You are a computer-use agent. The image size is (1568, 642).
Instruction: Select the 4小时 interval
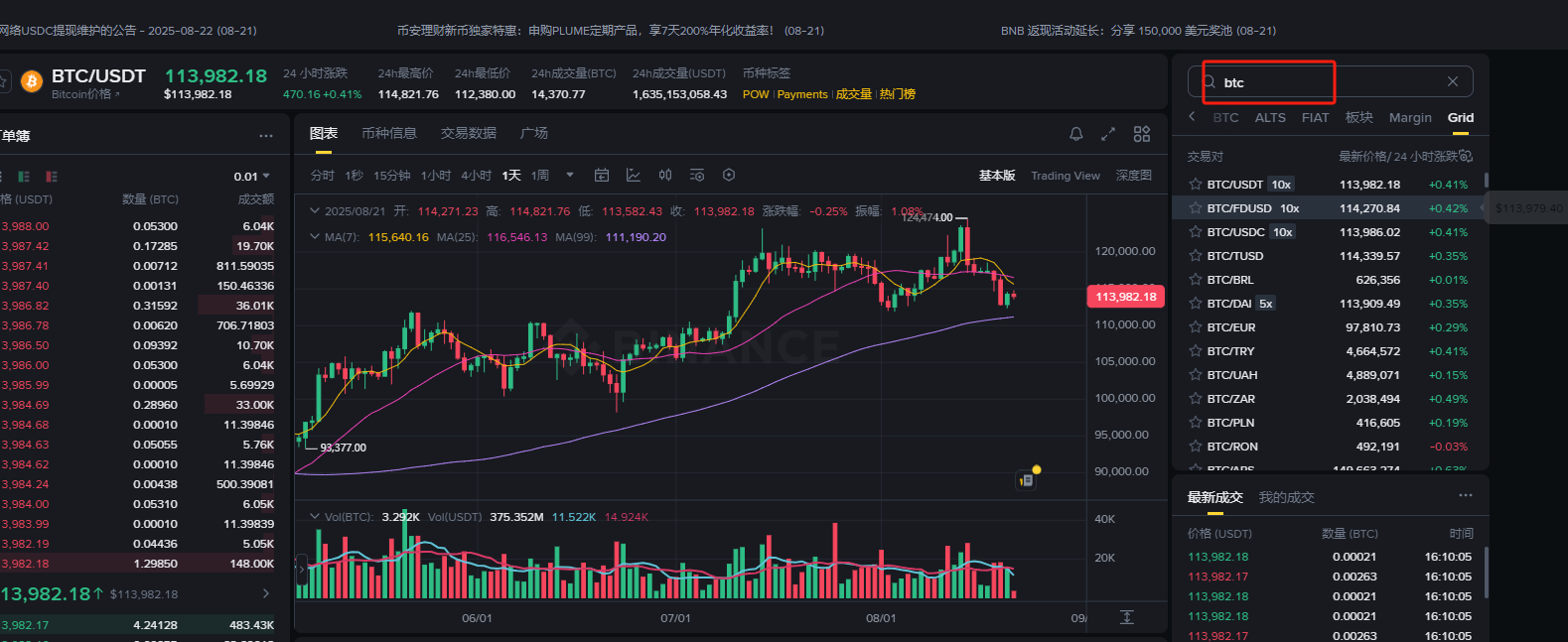[476, 175]
